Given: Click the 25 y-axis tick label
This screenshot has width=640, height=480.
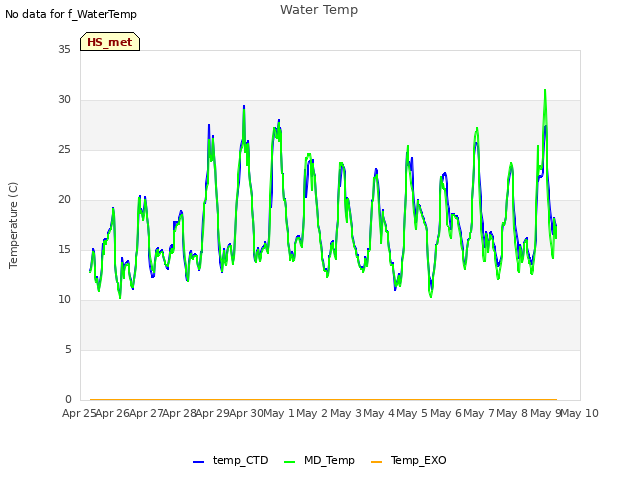Looking at the screenshot, I should click(64, 149).
